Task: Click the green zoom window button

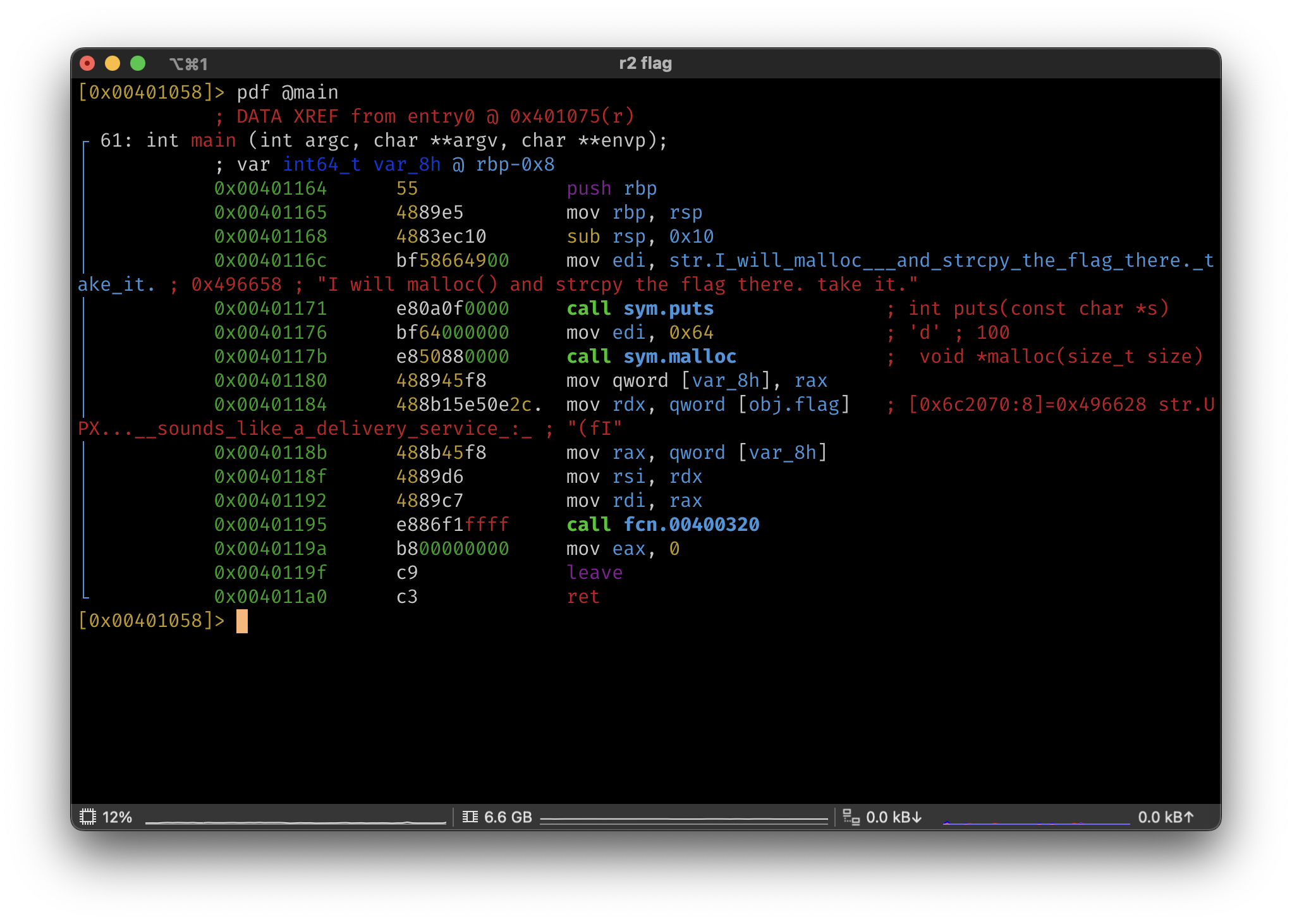Action: pyautogui.click(x=138, y=63)
